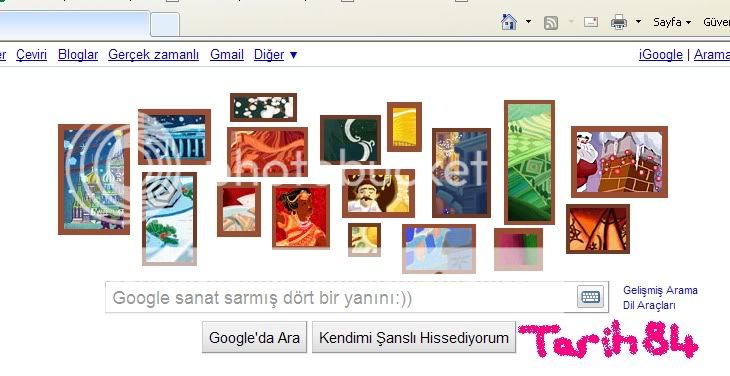The width and height of the screenshot is (730, 376).
Task: Open the iGoogle link
Action: [x=660, y=54]
